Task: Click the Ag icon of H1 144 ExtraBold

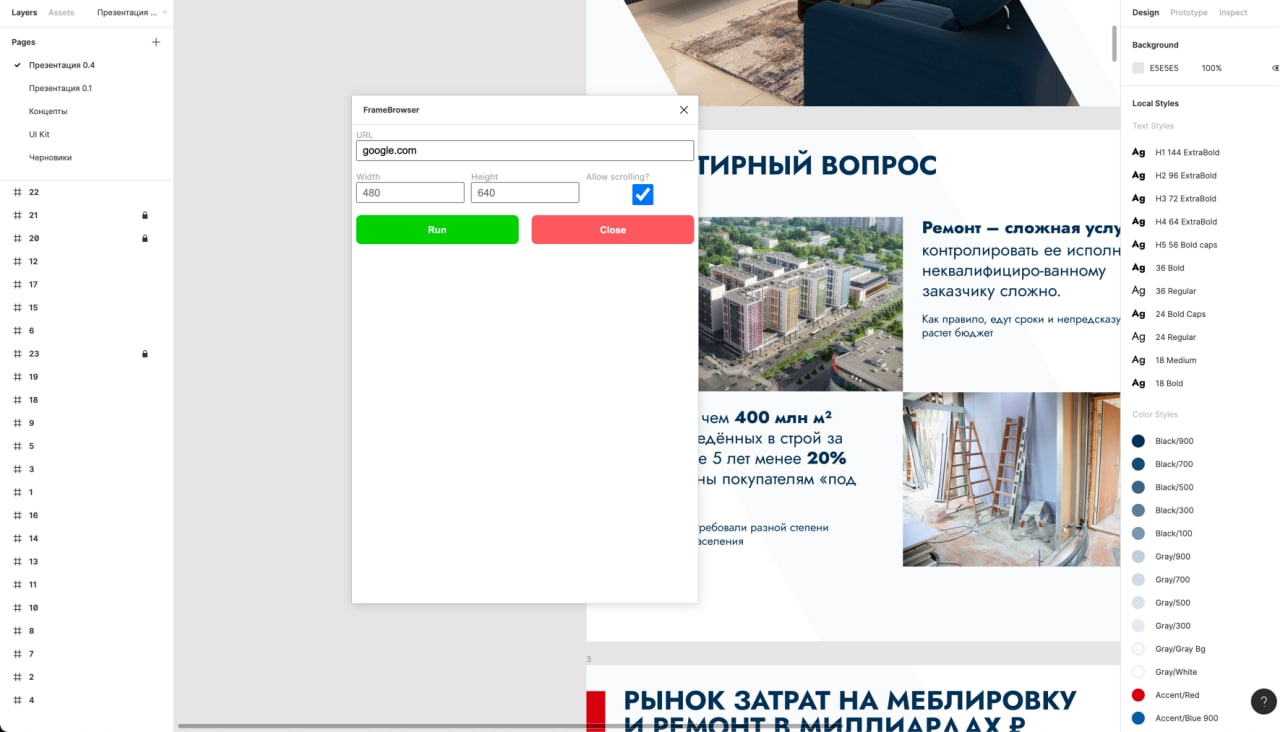Action: coord(1138,152)
